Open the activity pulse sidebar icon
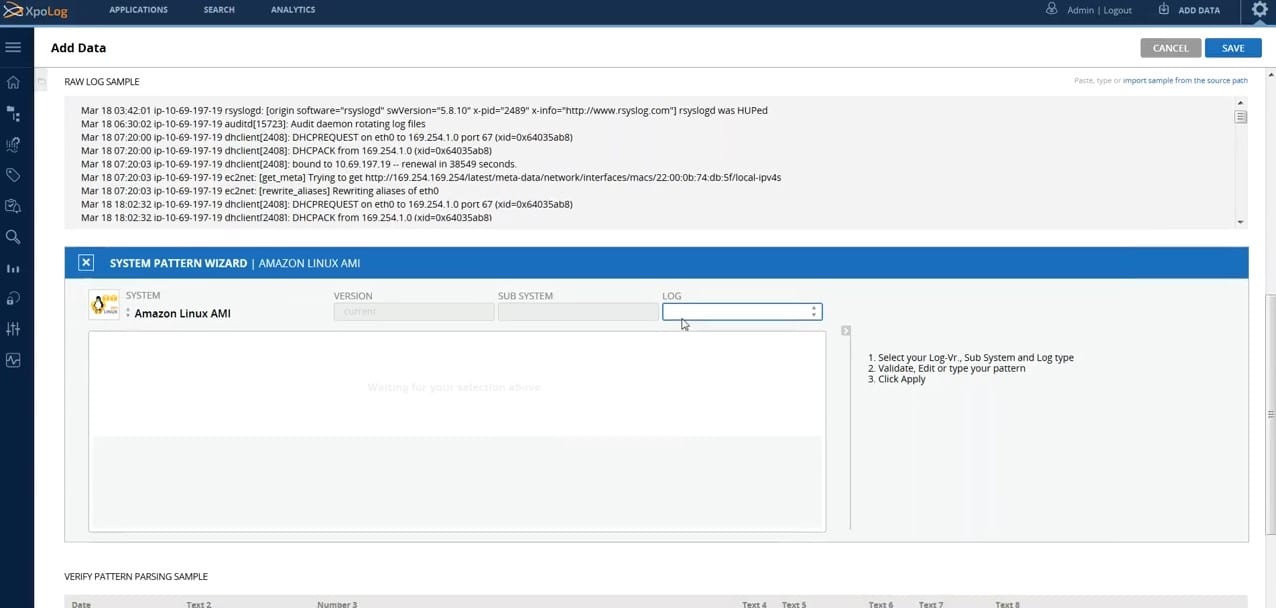1276x608 pixels. (x=13, y=360)
